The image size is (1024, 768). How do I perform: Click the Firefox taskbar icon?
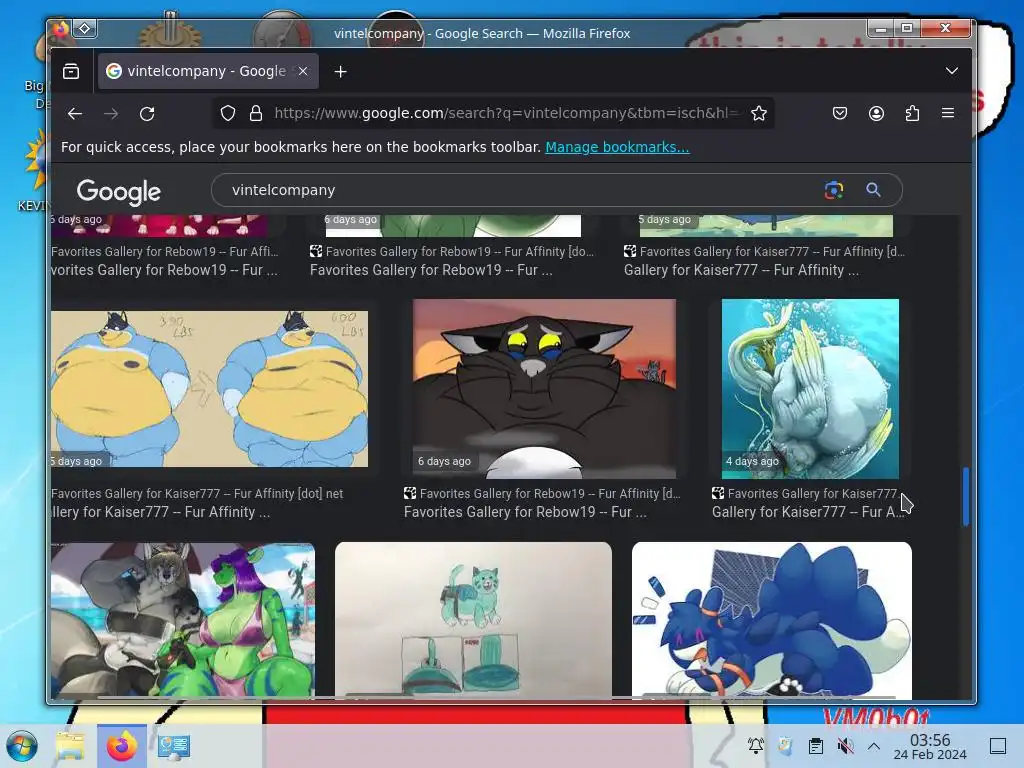point(121,746)
